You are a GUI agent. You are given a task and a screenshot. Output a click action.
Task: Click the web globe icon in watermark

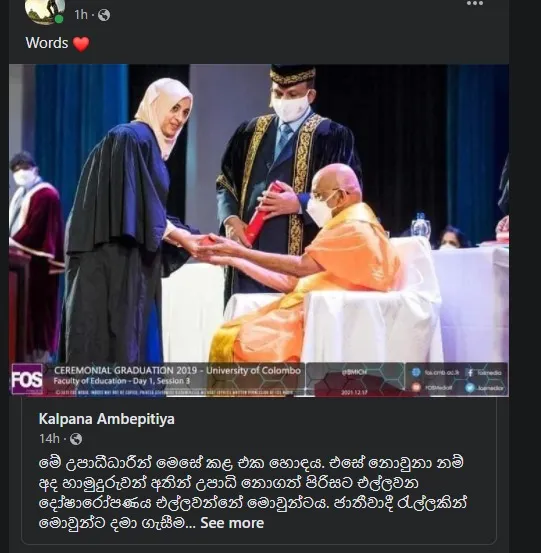tap(416, 372)
